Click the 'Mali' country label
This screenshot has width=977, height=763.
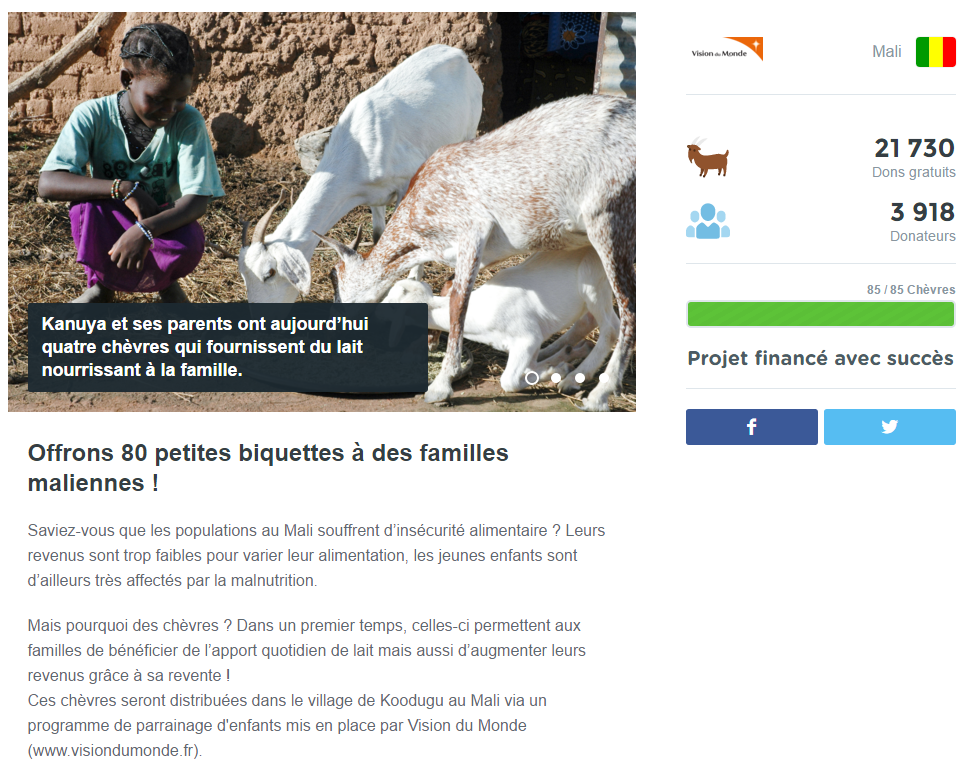pos(887,51)
